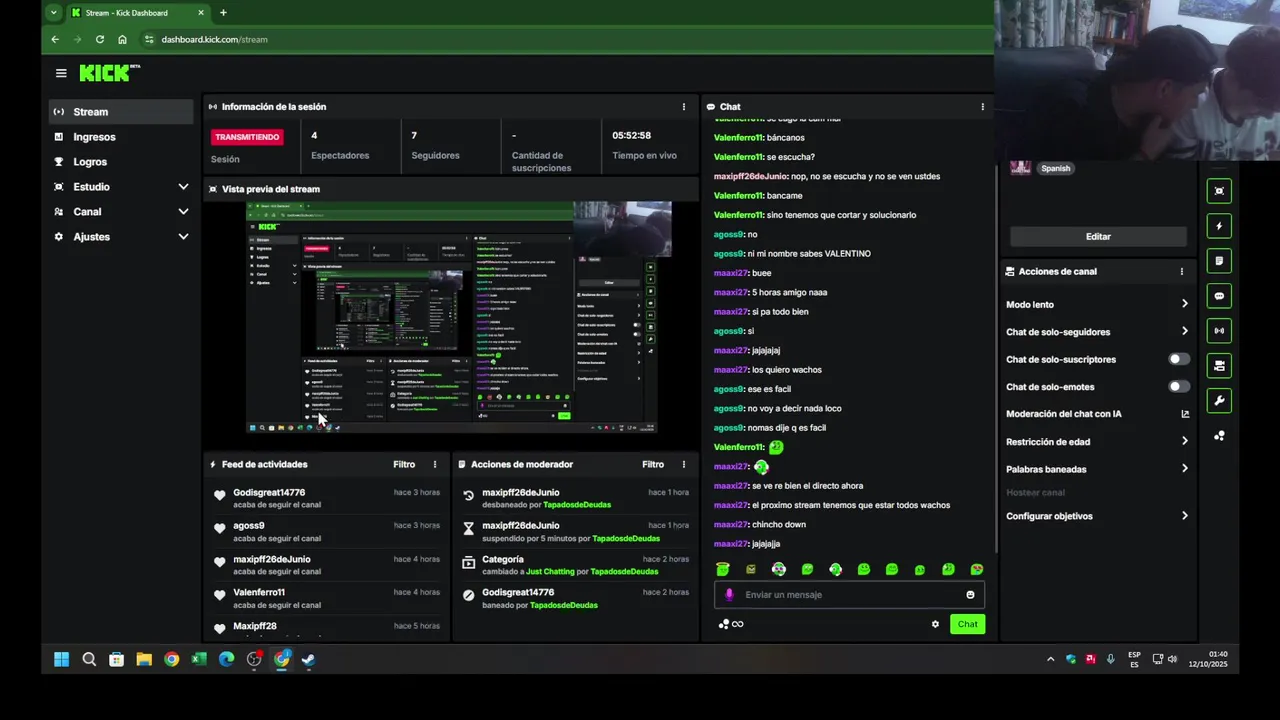Click the wrench tool icon in right sidebar
Screen dimensions: 1280x720
coord(1219,401)
